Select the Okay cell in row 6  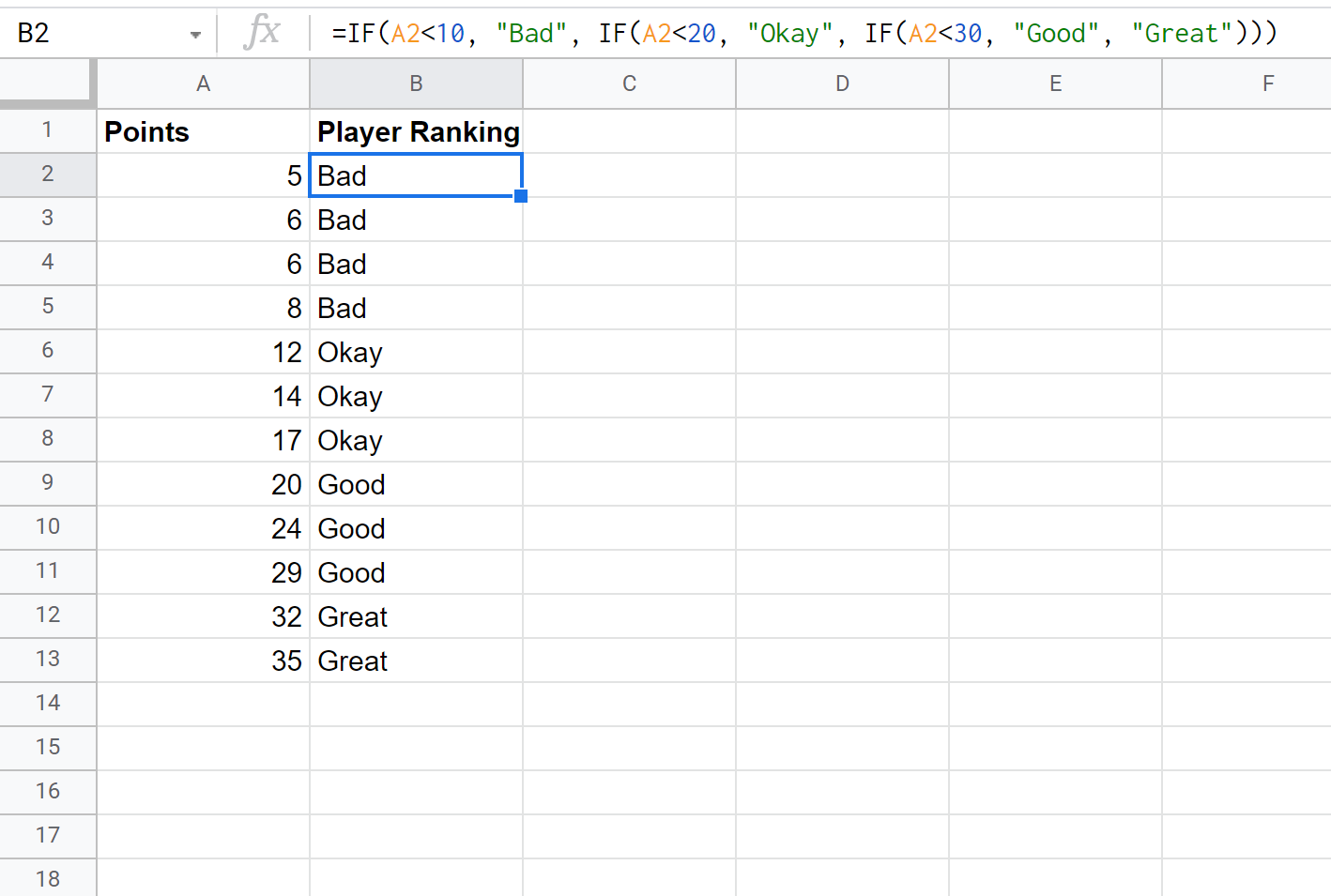[x=416, y=352]
